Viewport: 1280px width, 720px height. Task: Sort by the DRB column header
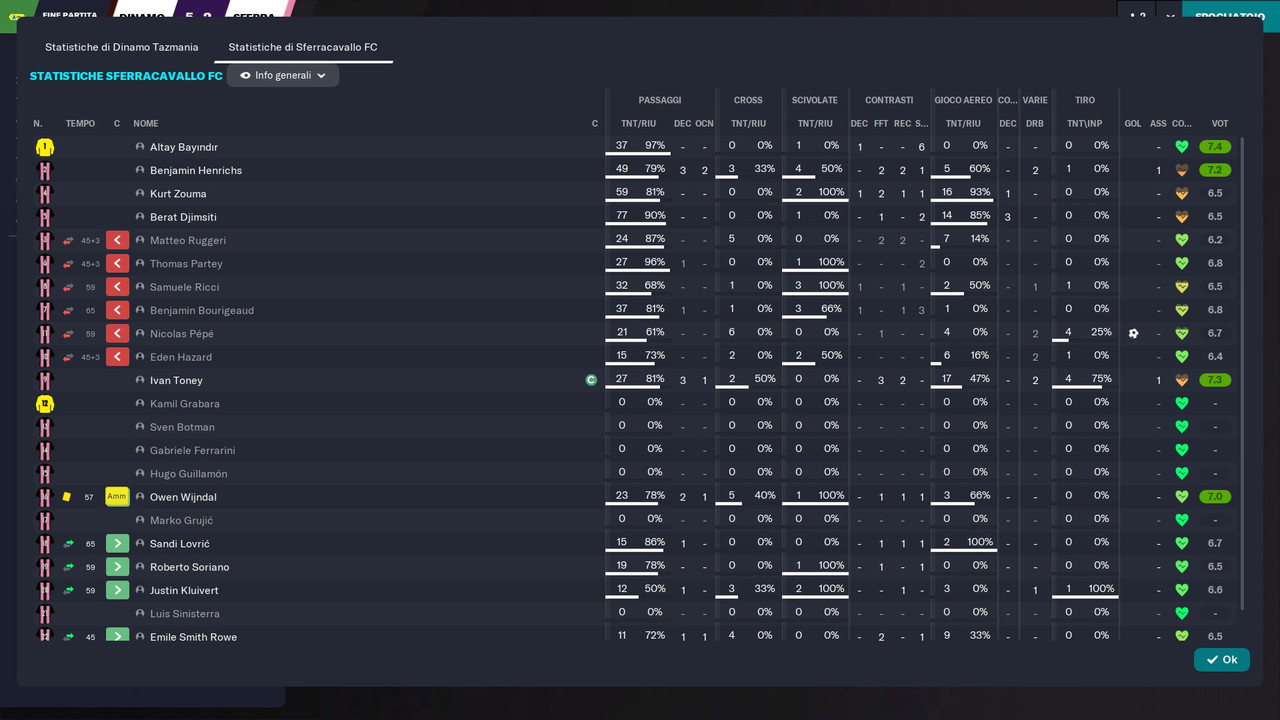[1035, 124]
